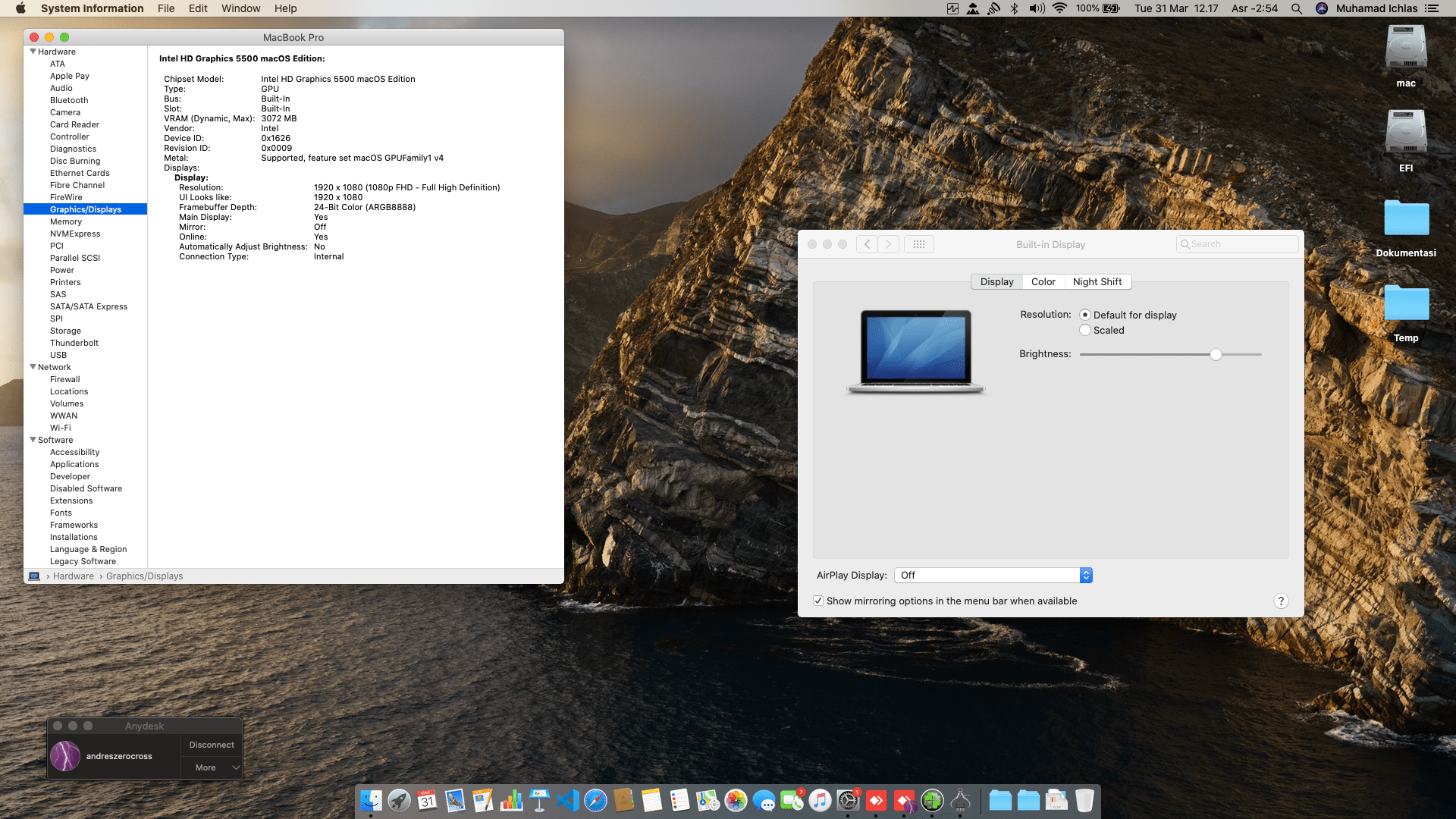Screen dimensions: 1456x819
Task: Click the Show All grid icon in preferences toolbar
Action: click(x=918, y=244)
